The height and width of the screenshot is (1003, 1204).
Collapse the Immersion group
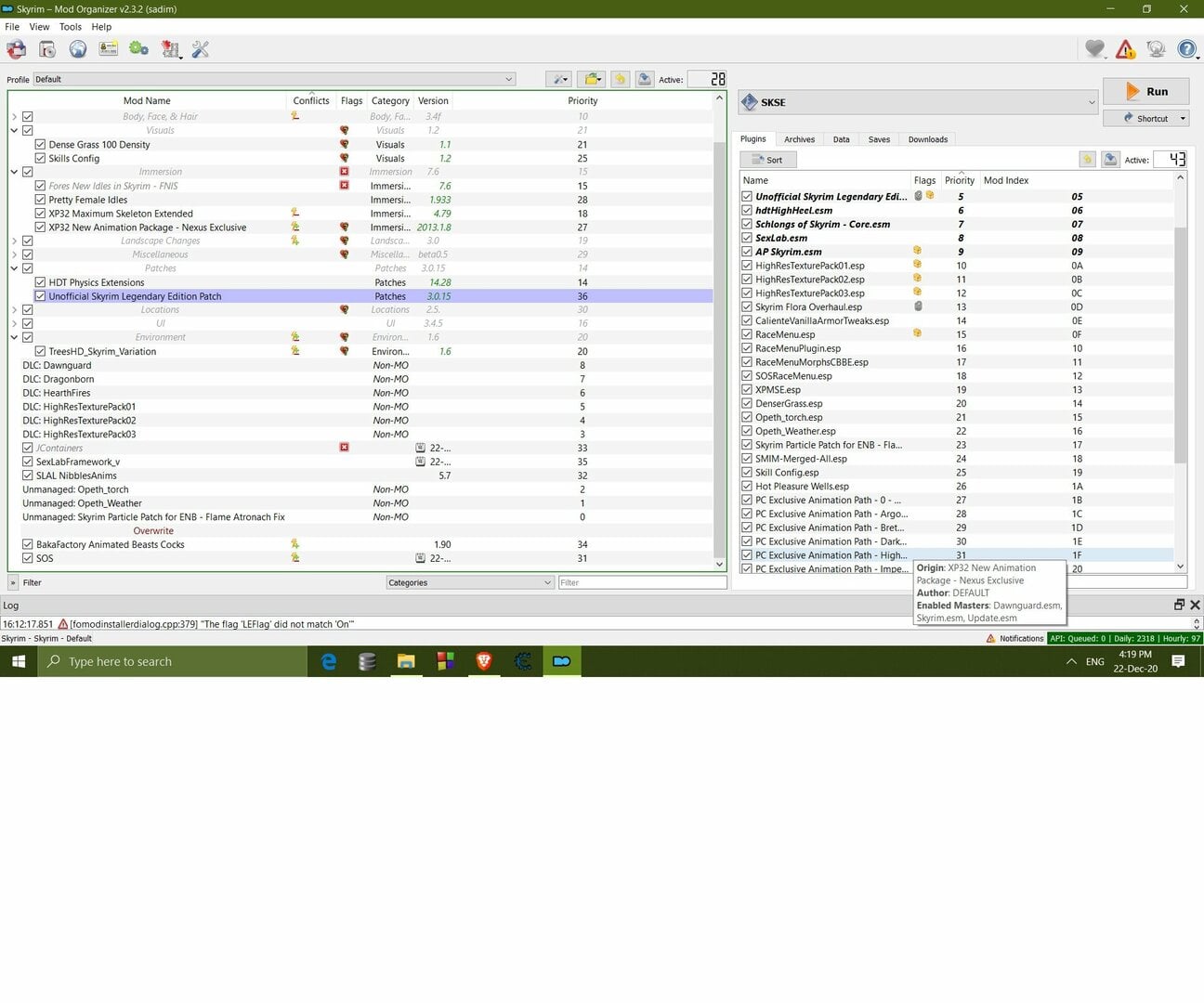(x=14, y=172)
